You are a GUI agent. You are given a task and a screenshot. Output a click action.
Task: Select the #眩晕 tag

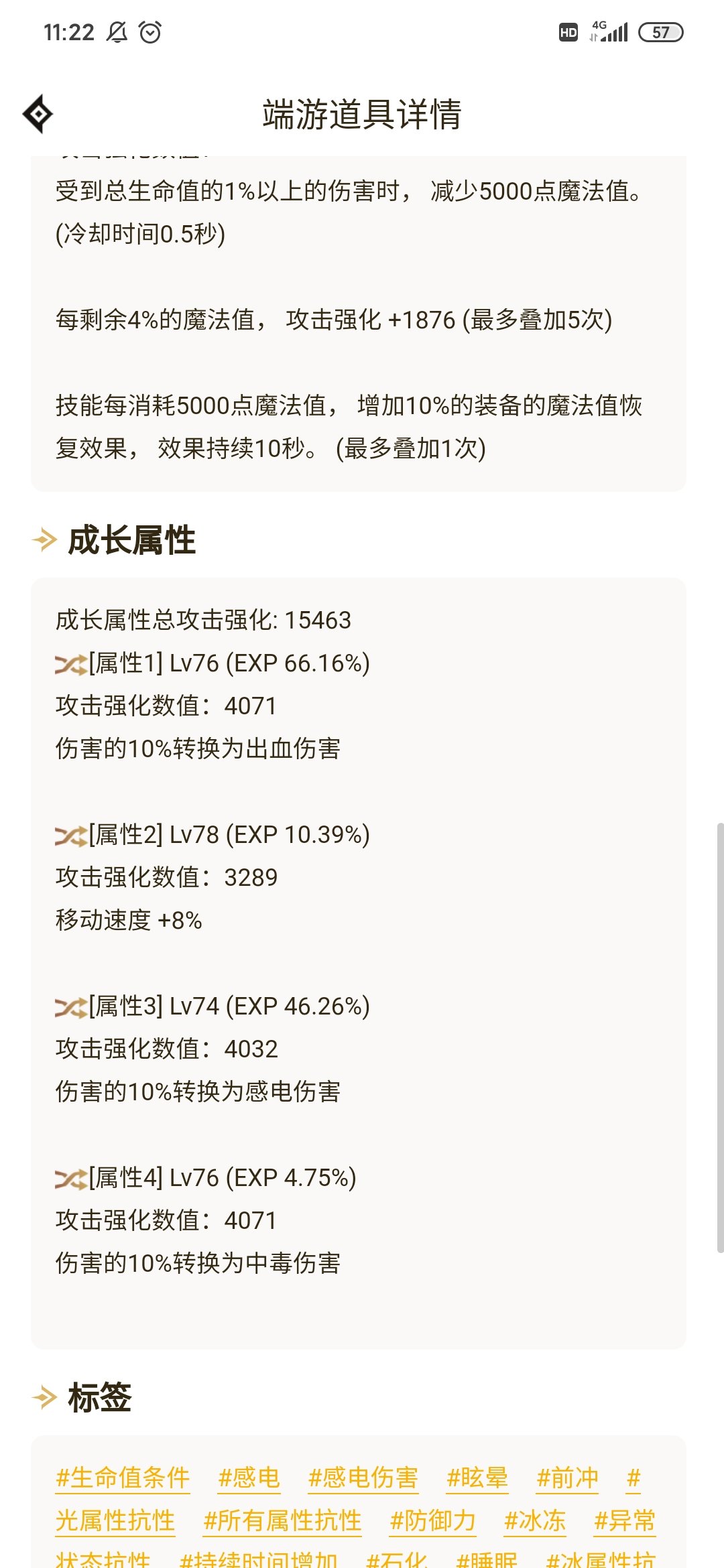coord(477,1478)
